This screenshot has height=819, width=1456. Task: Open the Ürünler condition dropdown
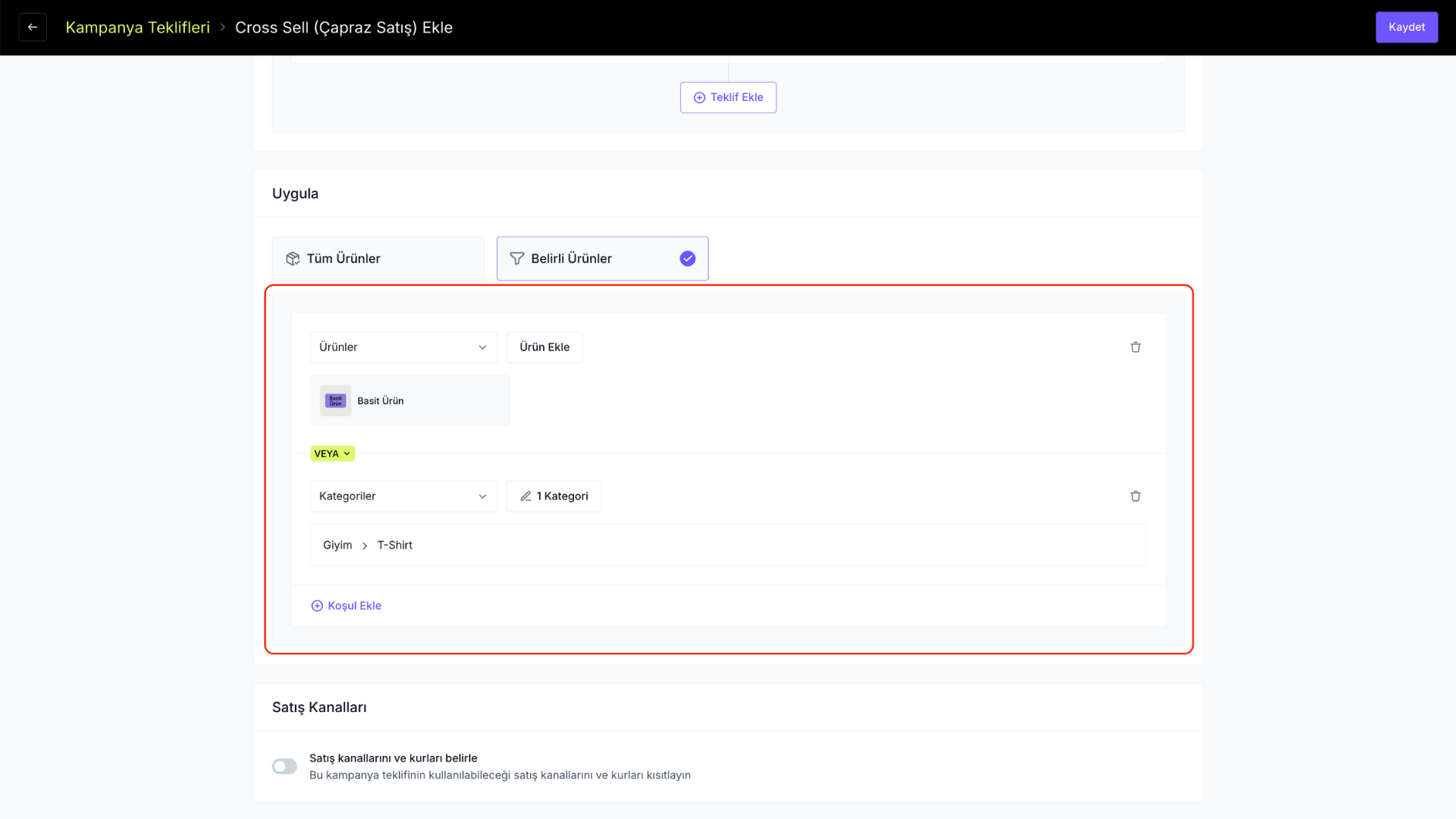403,347
